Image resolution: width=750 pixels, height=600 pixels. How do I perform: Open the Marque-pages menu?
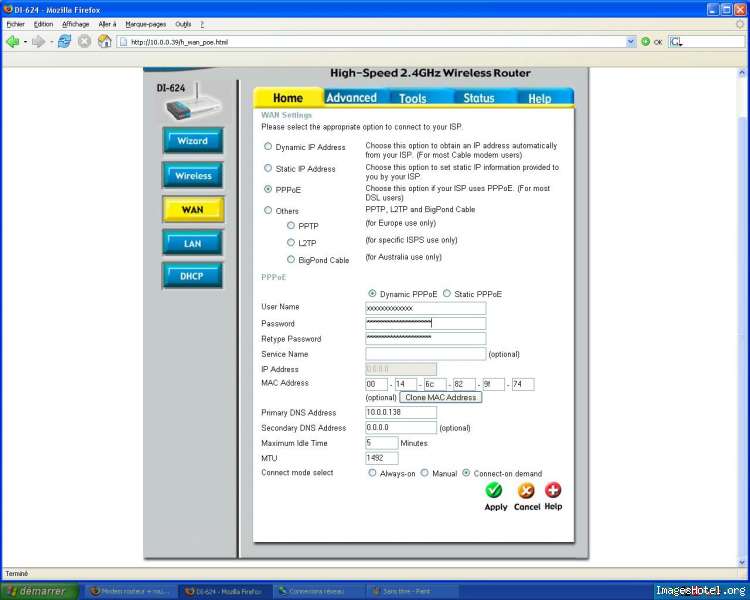point(146,24)
